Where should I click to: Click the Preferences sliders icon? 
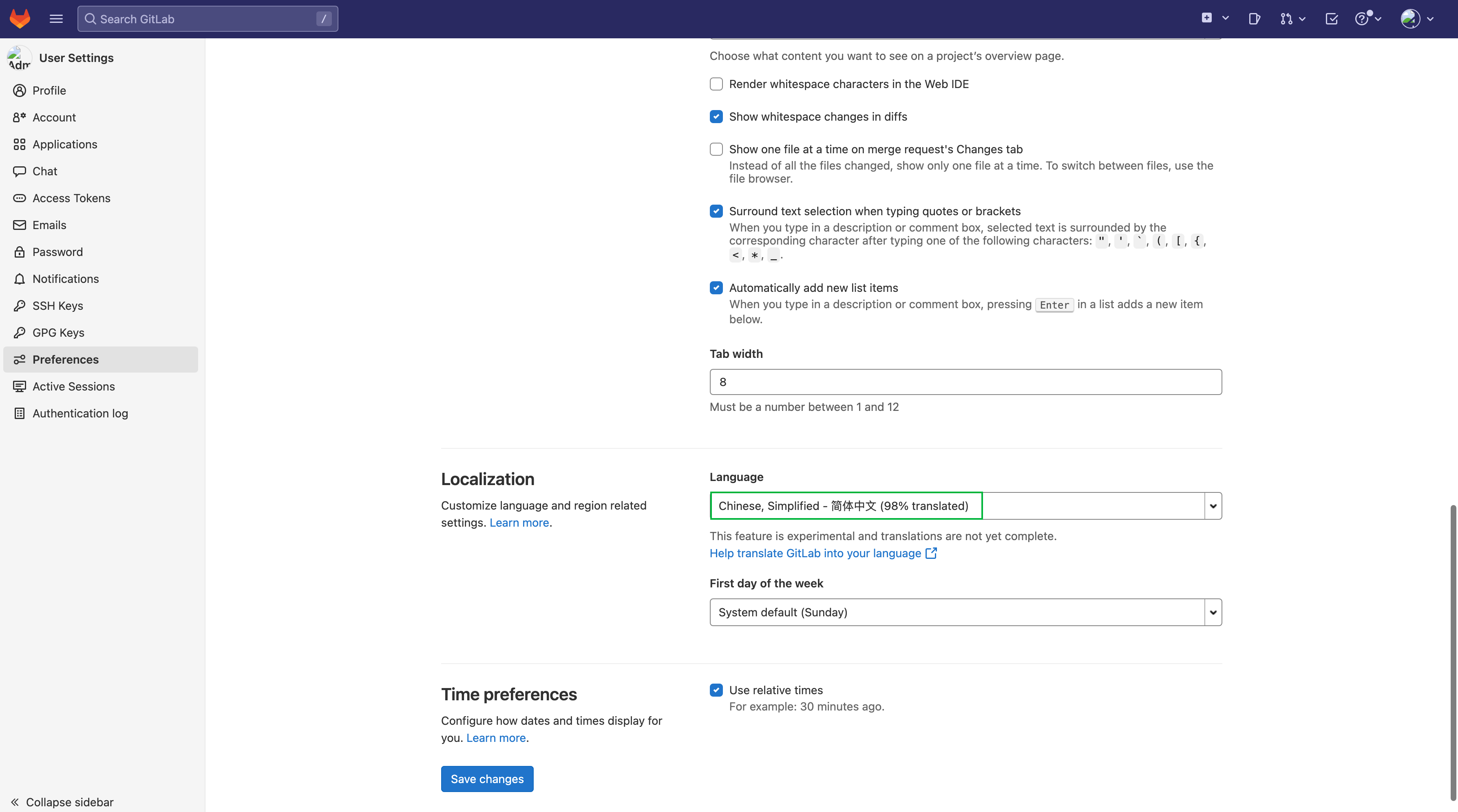[19, 359]
